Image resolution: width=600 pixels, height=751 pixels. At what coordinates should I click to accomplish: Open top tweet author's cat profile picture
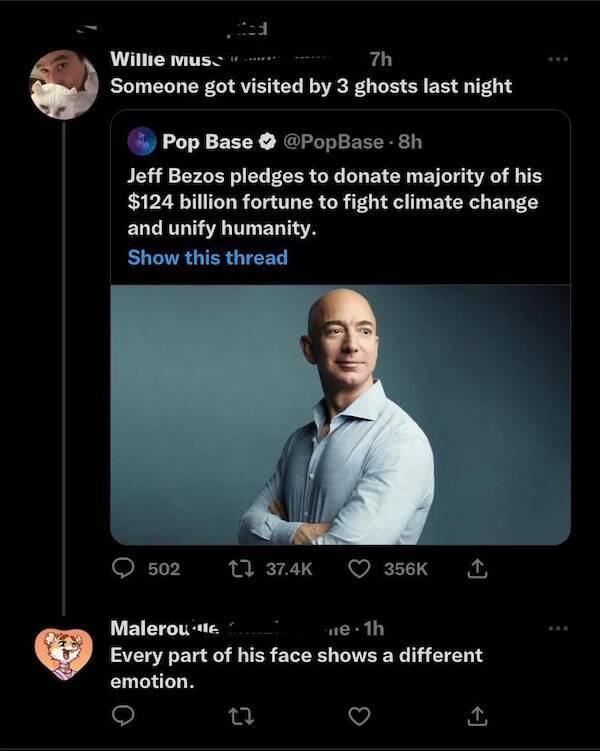(64, 85)
